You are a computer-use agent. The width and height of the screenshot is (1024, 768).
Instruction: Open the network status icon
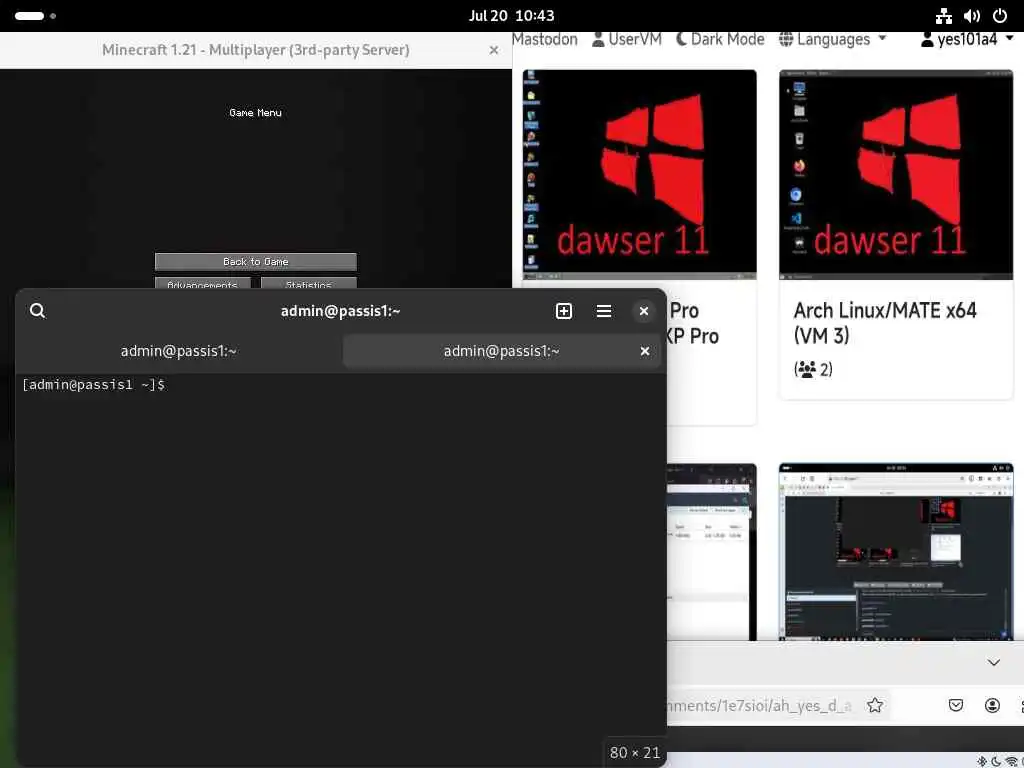coord(944,16)
